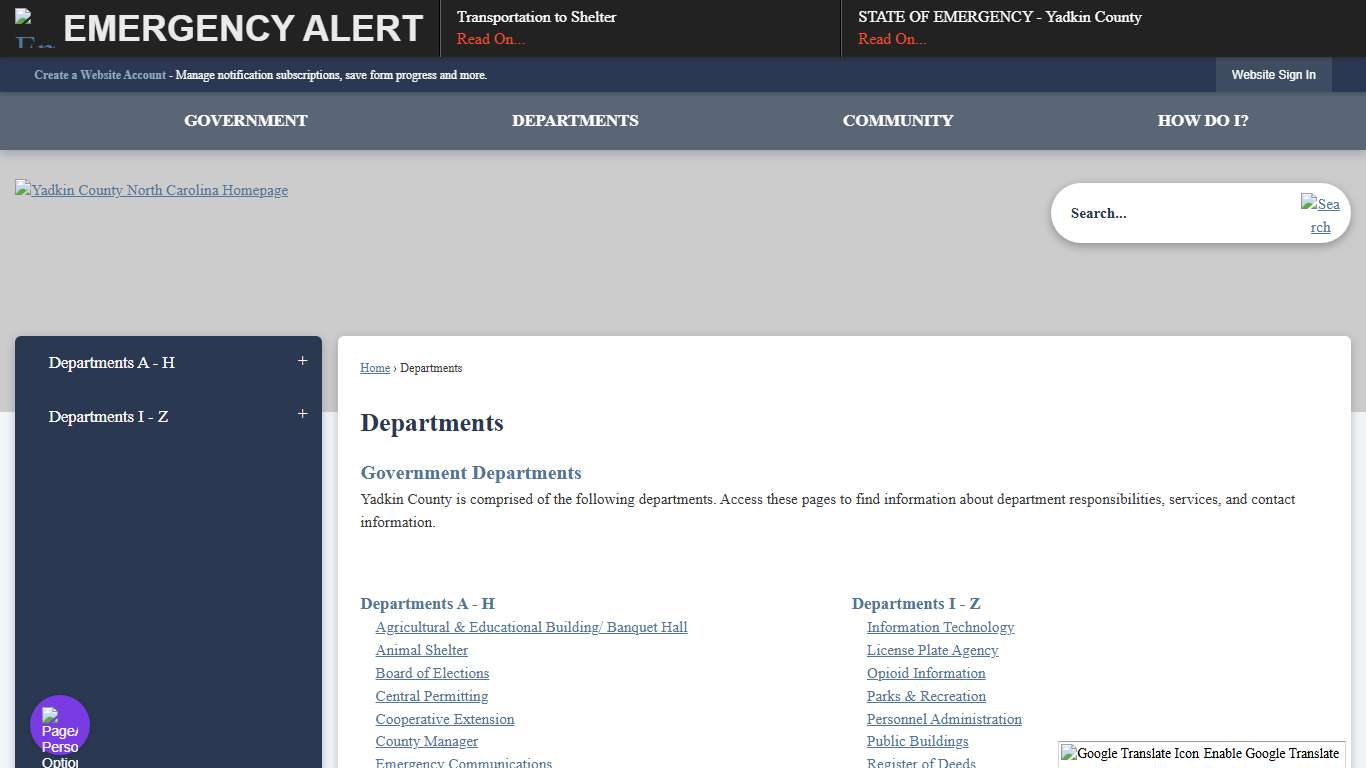Read On about Transportation to Shelter
The width and height of the screenshot is (1366, 768).
coord(490,39)
